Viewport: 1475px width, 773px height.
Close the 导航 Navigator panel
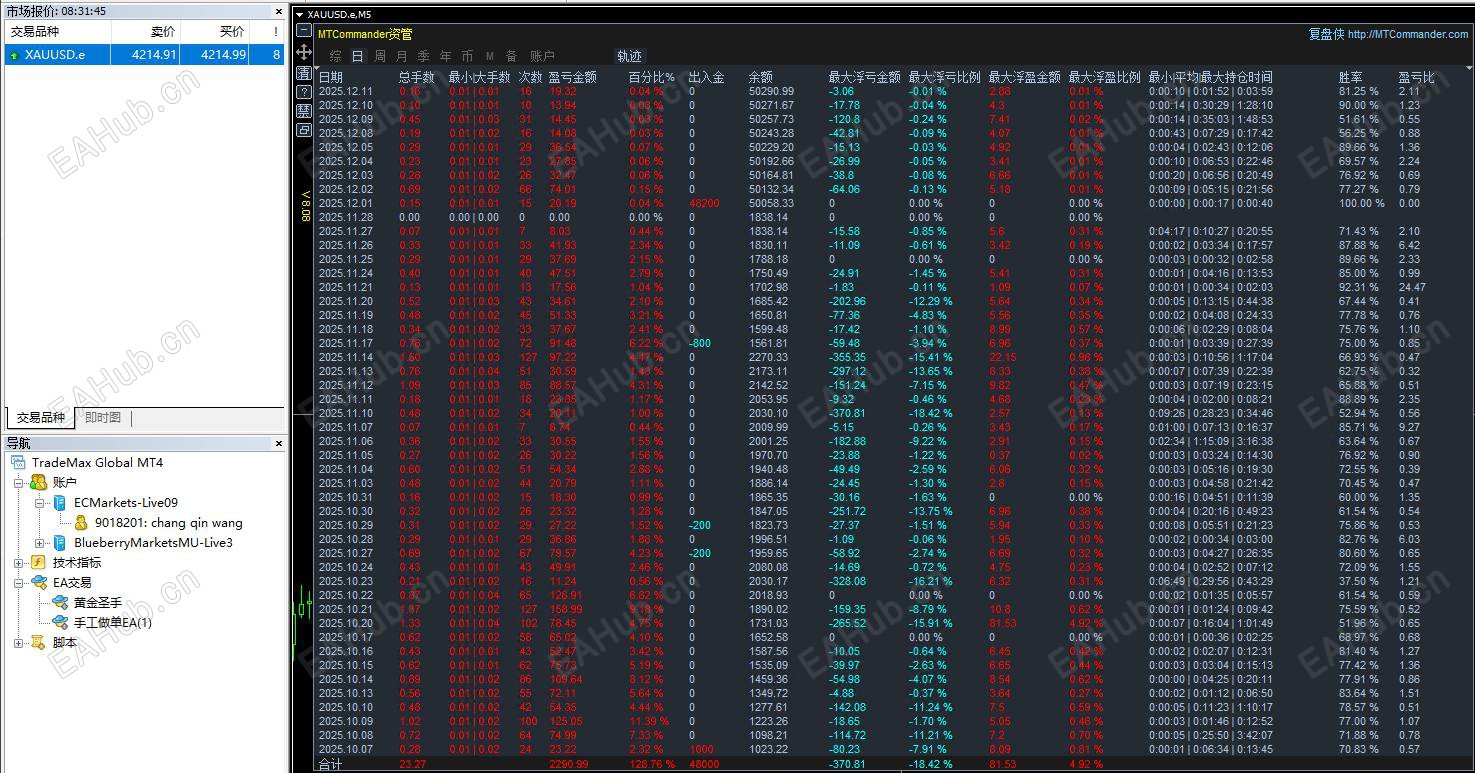pos(278,443)
